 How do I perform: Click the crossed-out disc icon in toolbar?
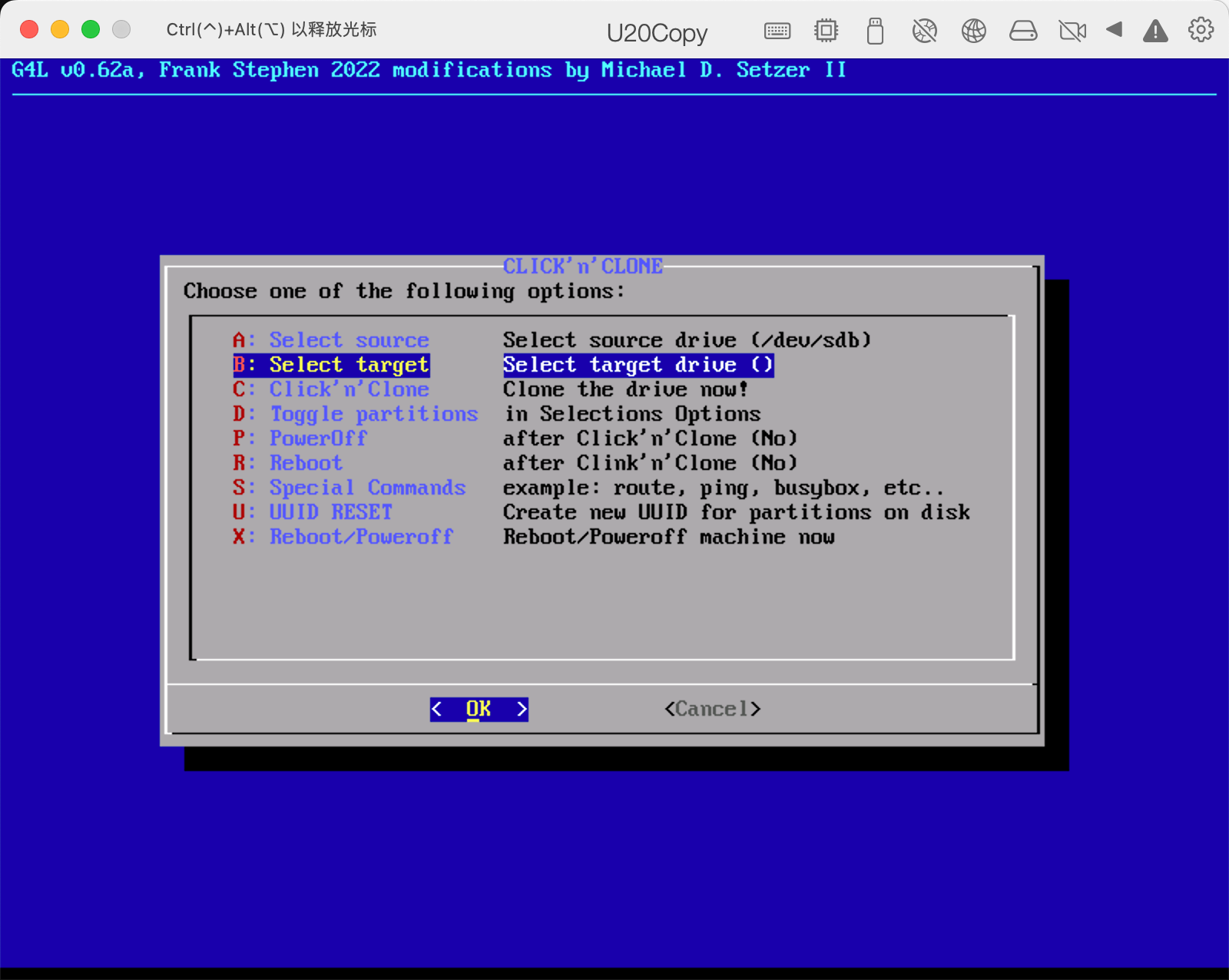(x=924, y=31)
